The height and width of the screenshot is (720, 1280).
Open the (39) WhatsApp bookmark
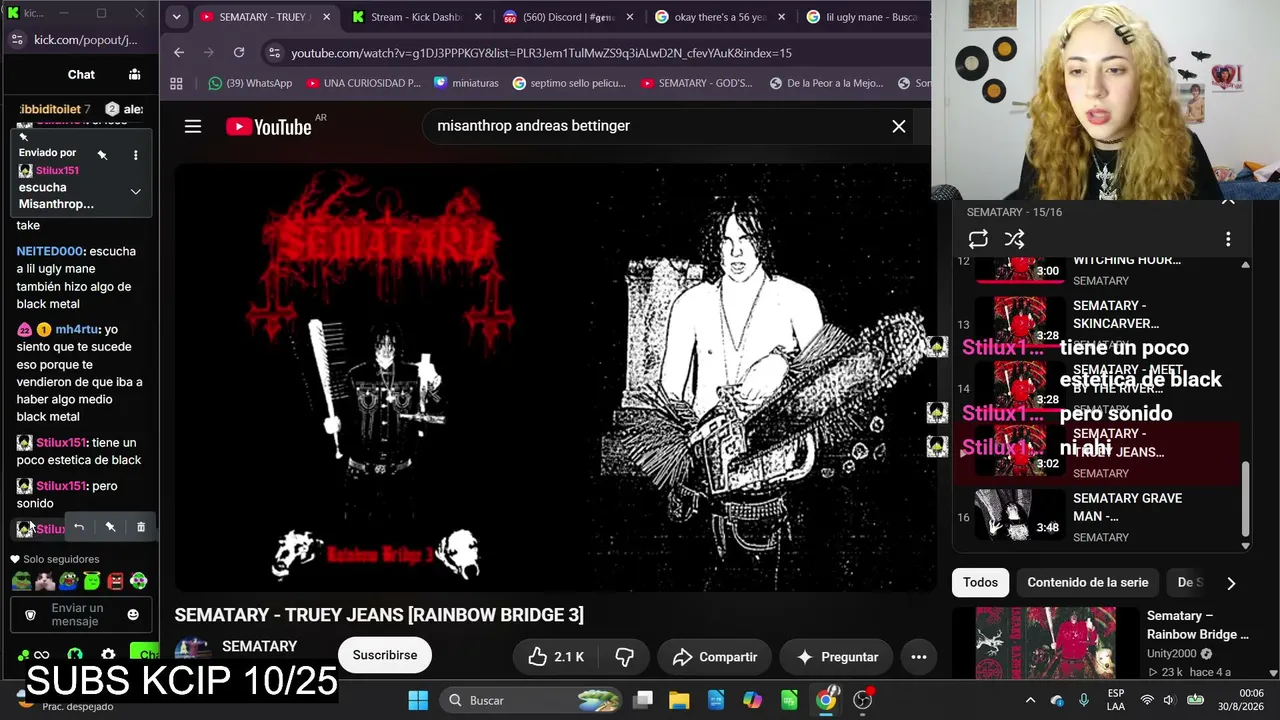(250, 84)
